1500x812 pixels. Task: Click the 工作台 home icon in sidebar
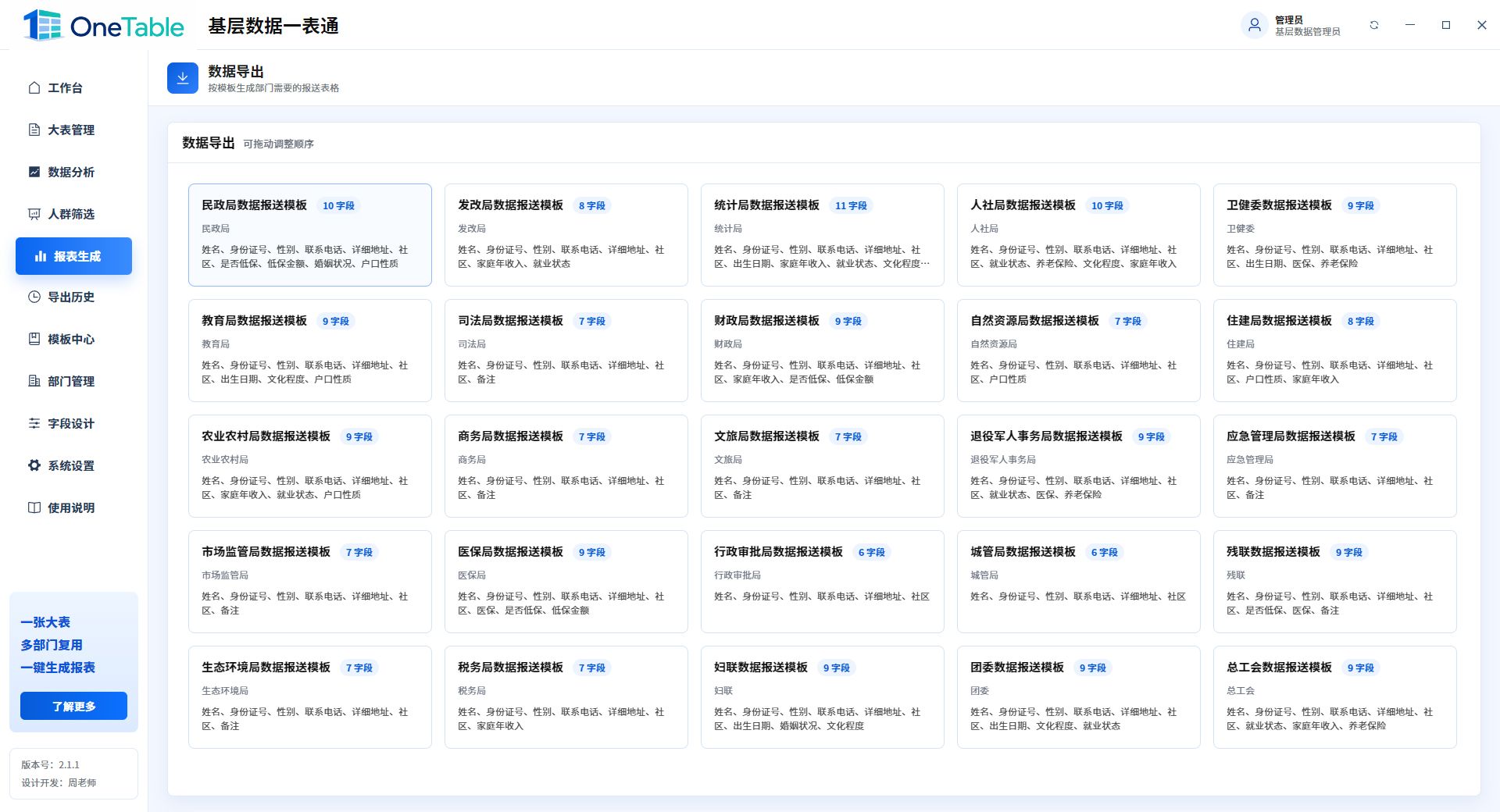coord(34,87)
